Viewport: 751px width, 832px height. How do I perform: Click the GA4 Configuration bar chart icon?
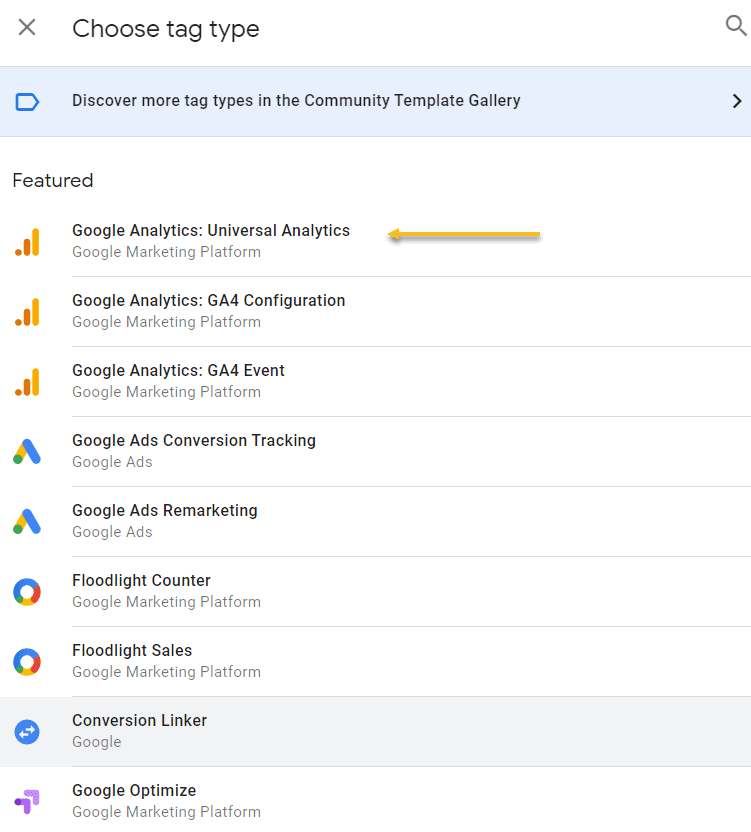27,312
